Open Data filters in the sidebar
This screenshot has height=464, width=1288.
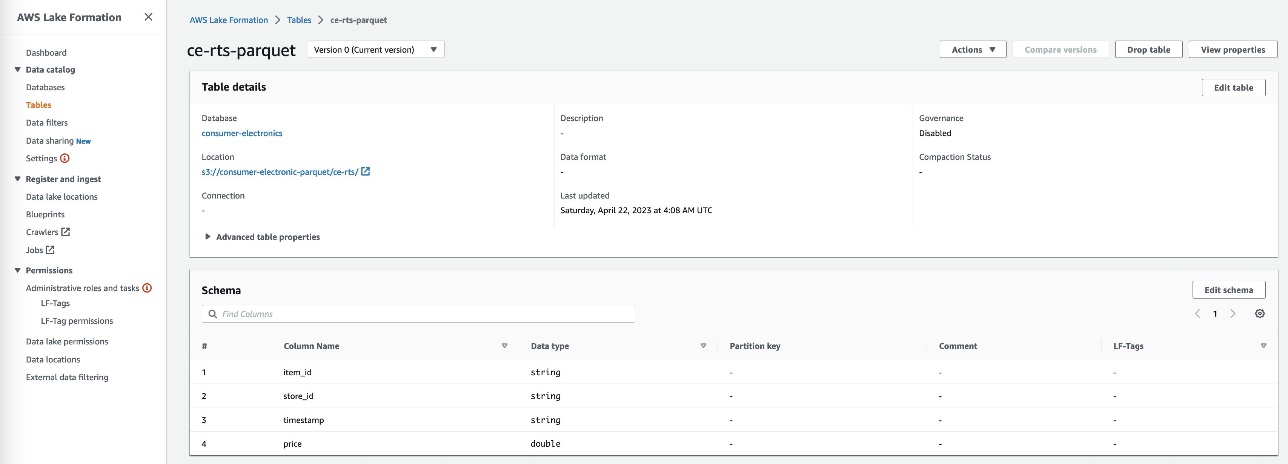(x=47, y=123)
